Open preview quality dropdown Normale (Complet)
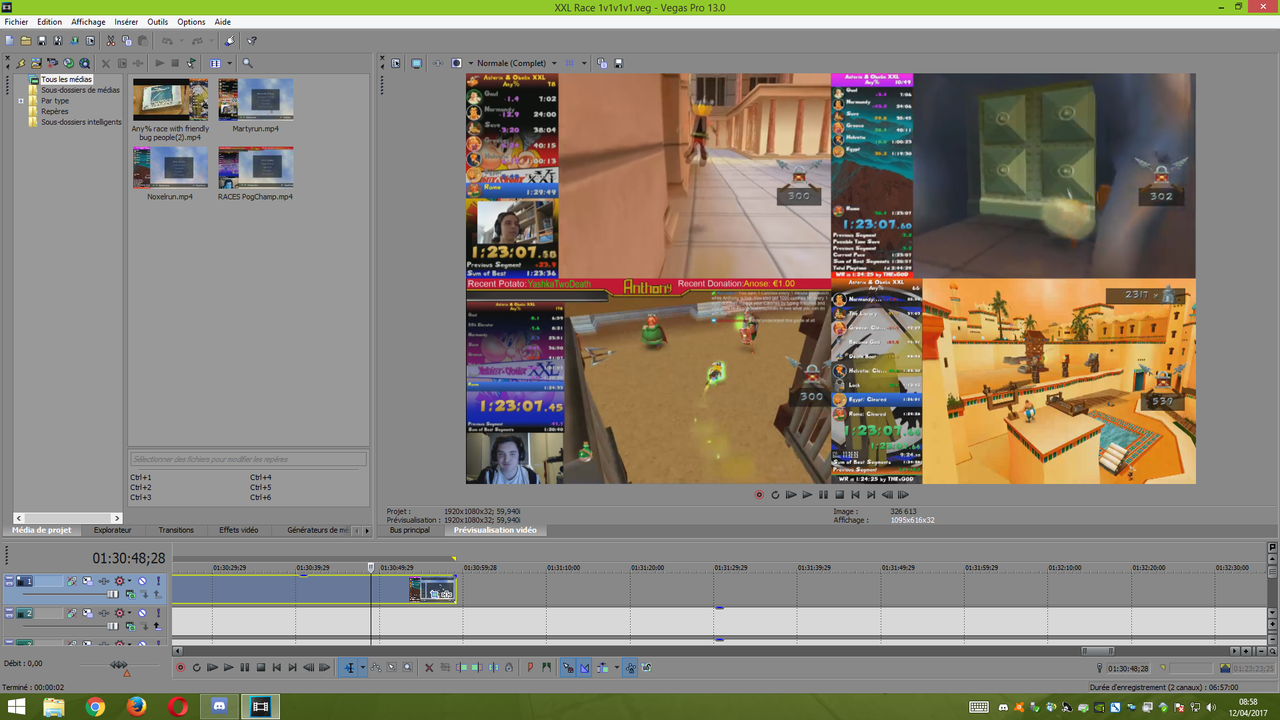1280x720 pixels. tap(516, 63)
